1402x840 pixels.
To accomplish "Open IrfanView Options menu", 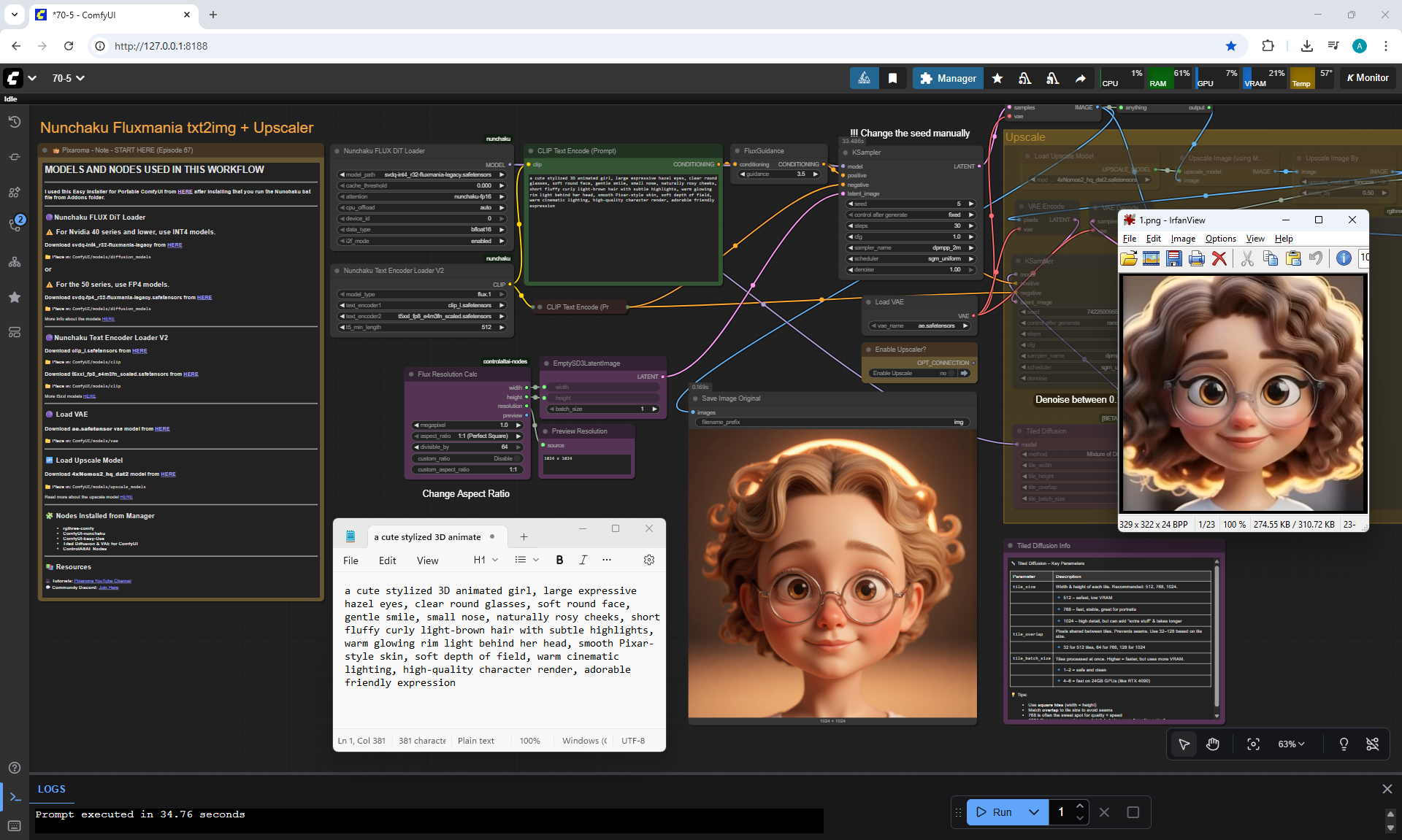I will tap(1220, 239).
